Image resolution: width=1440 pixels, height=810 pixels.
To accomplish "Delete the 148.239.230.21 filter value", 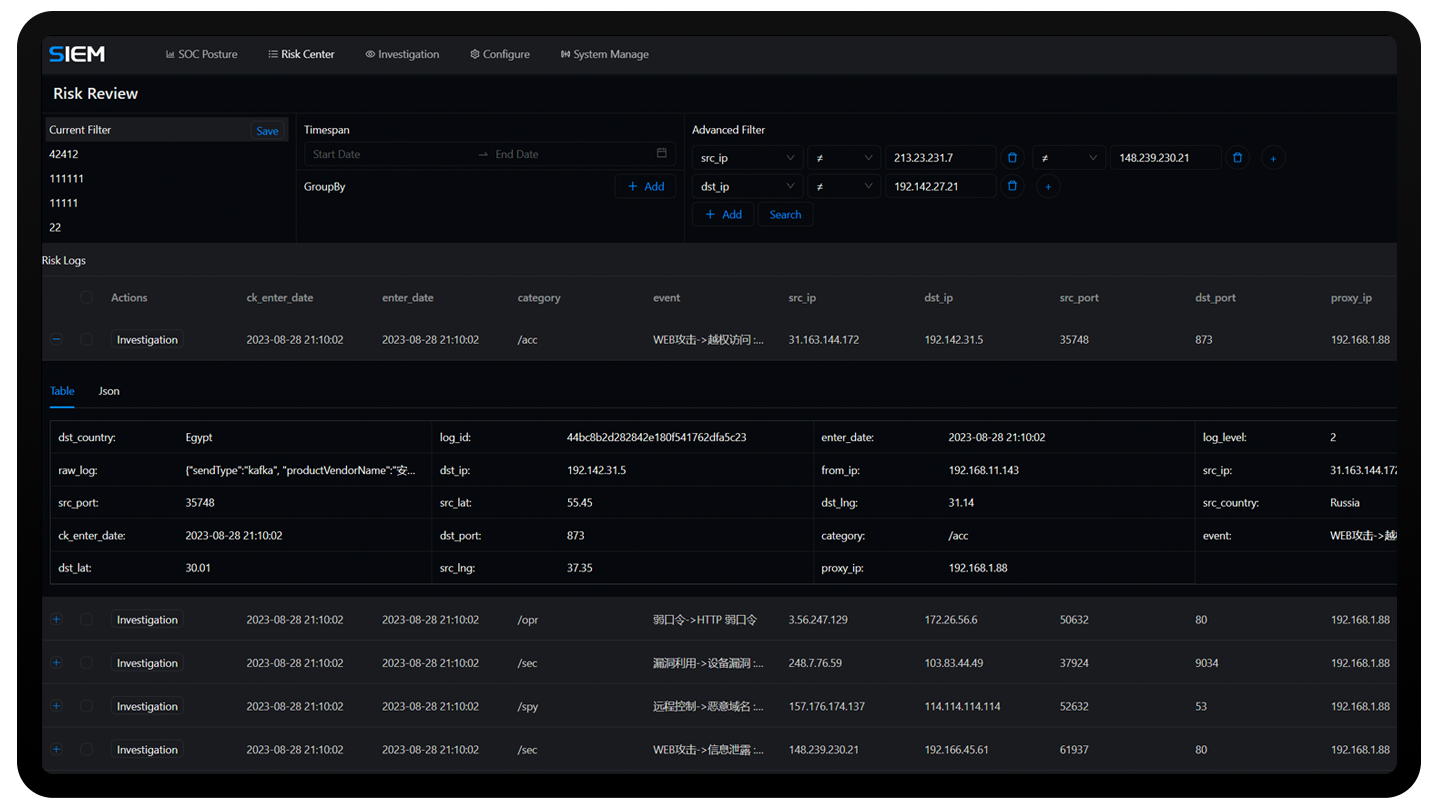I will [x=1237, y=158].
